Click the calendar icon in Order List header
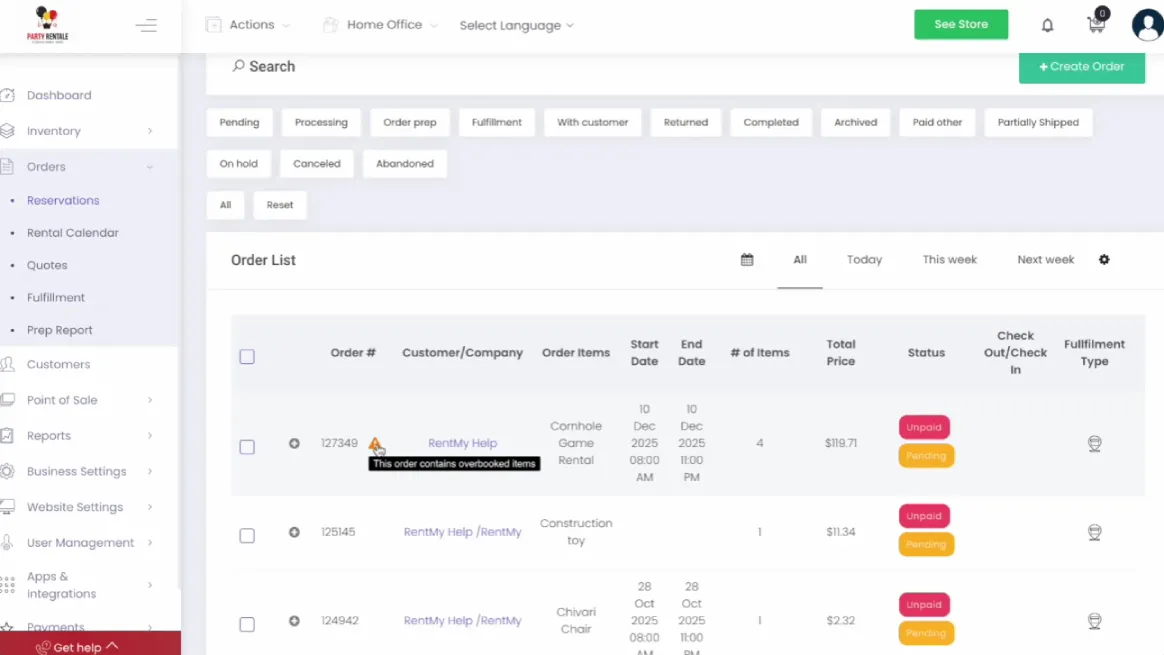This screenshot has height=655, width=1164. pos(746,258)
